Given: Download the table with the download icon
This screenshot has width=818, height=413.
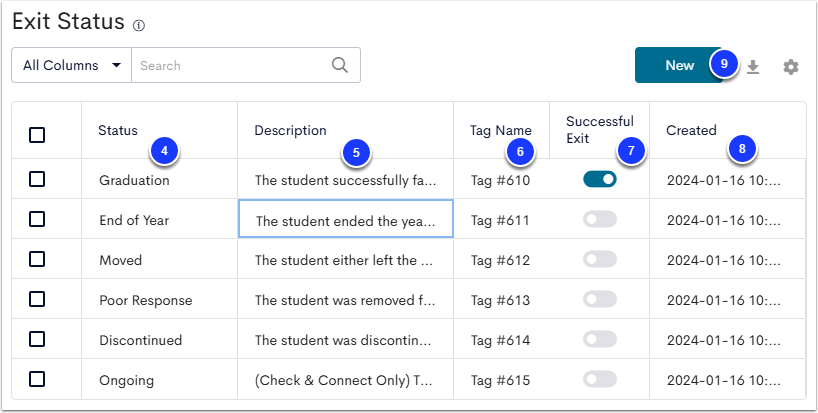Looking at the screenshot, I should [x=752, y=67].
